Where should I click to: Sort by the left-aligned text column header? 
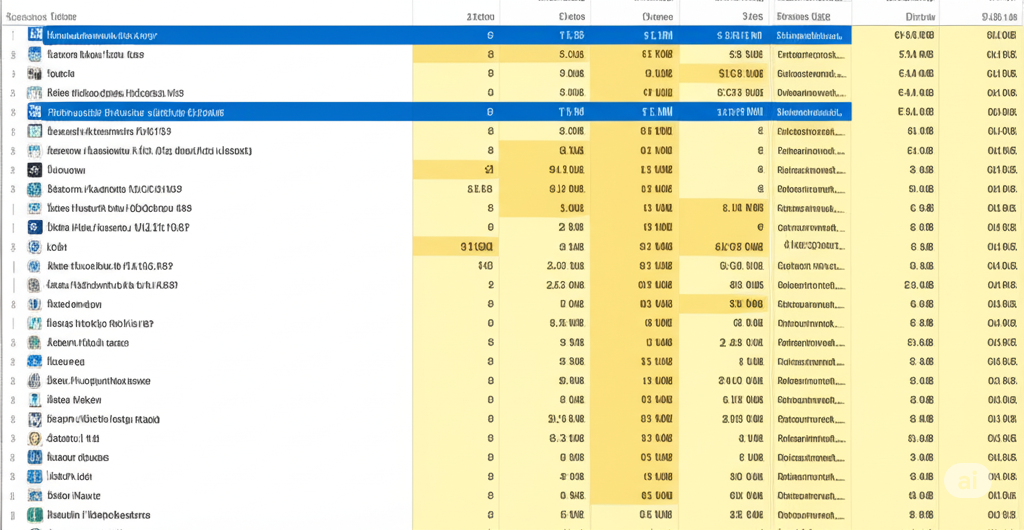click(x=803, y=17)
